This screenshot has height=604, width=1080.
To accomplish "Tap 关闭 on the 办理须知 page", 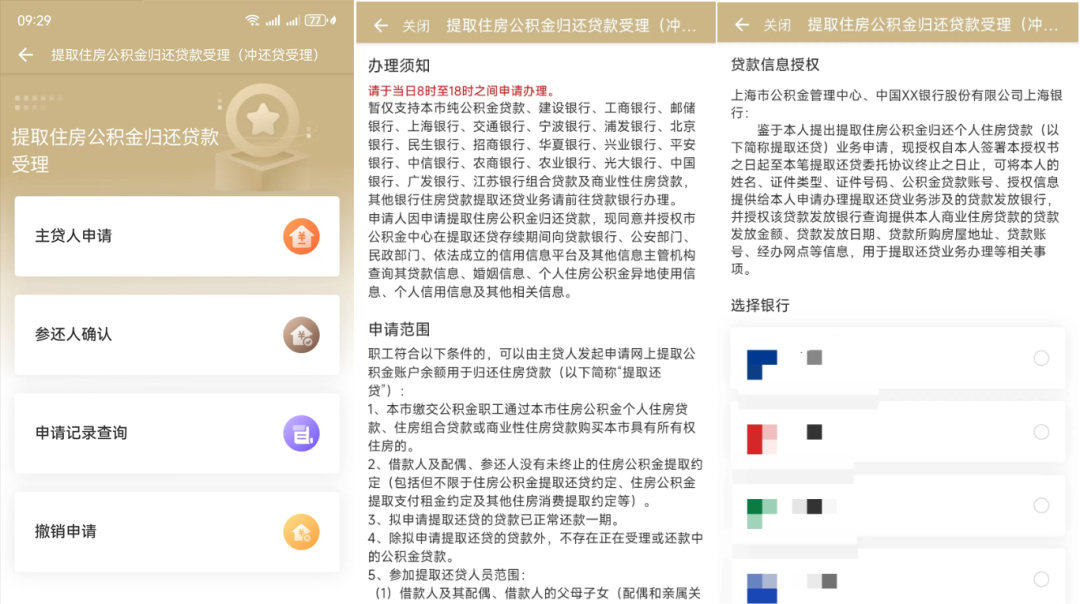I will point(416,25).
